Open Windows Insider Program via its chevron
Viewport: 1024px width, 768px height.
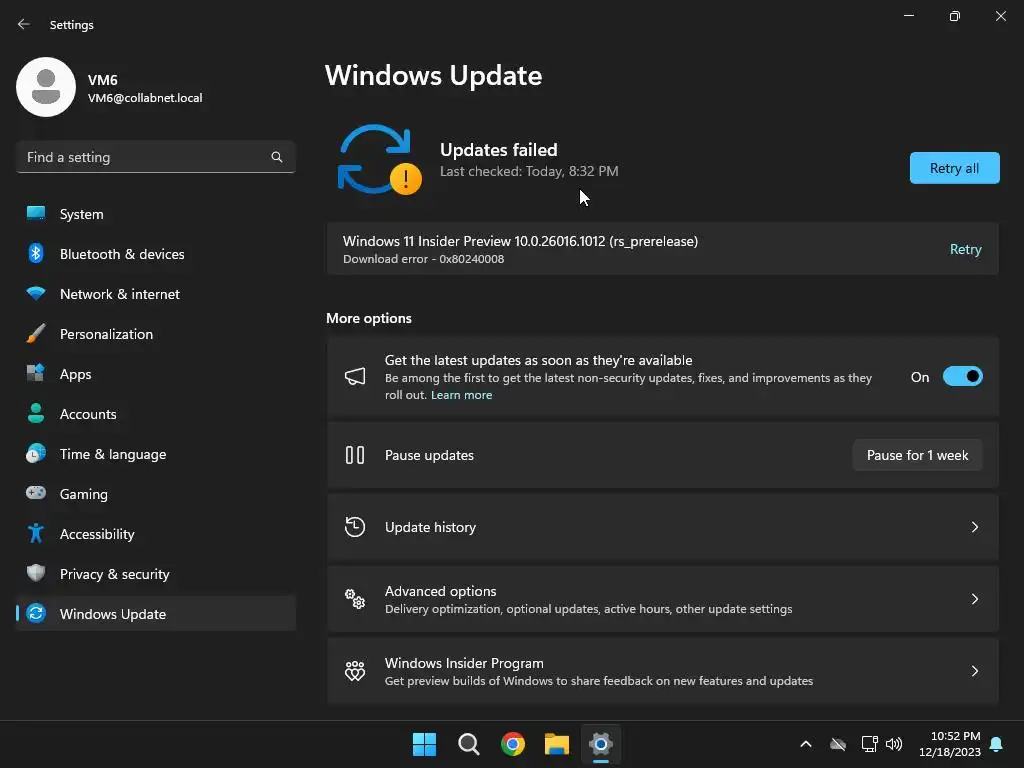(x=974, y=671)
